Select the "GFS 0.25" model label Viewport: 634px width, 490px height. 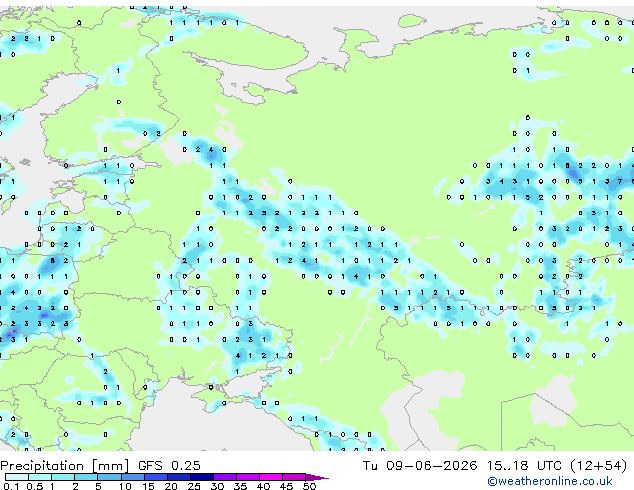169,466
